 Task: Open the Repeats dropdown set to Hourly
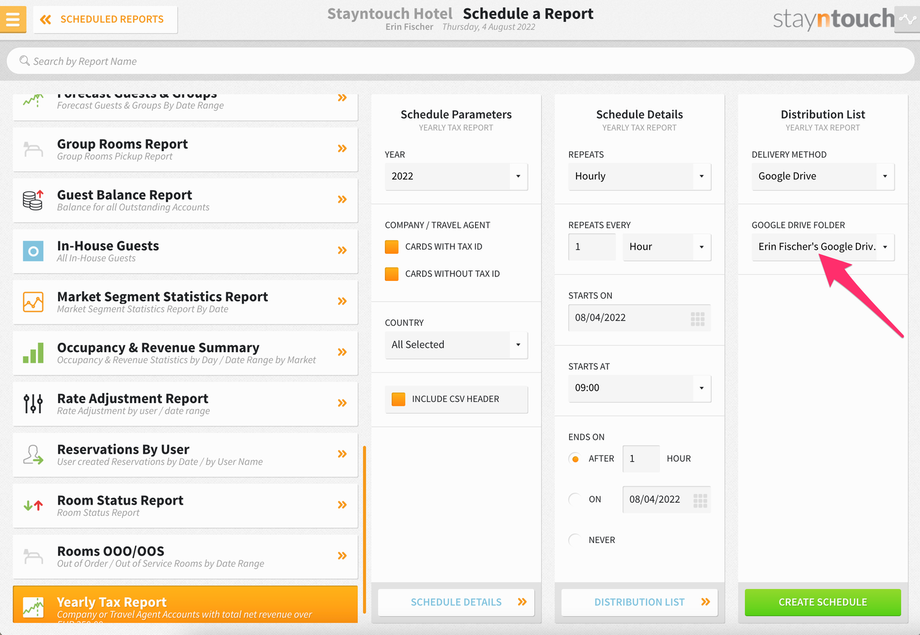(640, 177)
